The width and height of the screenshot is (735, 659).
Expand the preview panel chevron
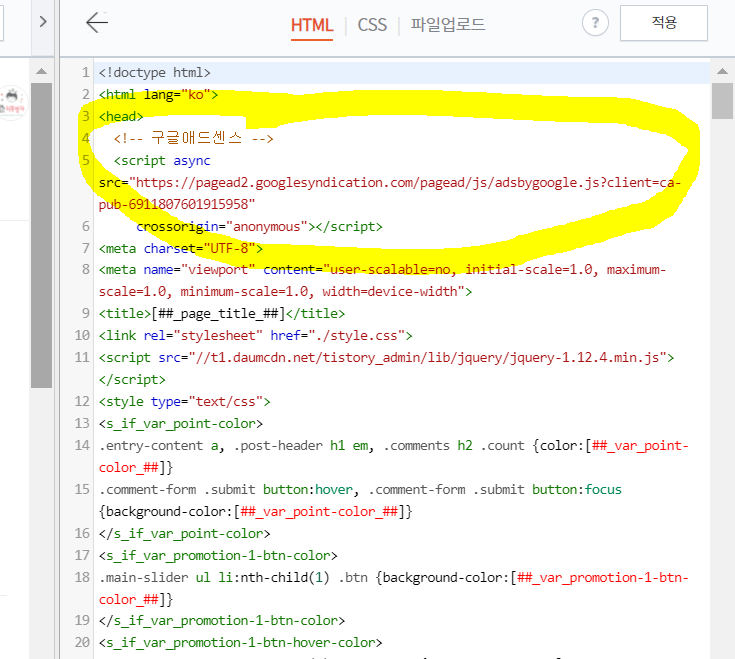[x=43, y=22]
